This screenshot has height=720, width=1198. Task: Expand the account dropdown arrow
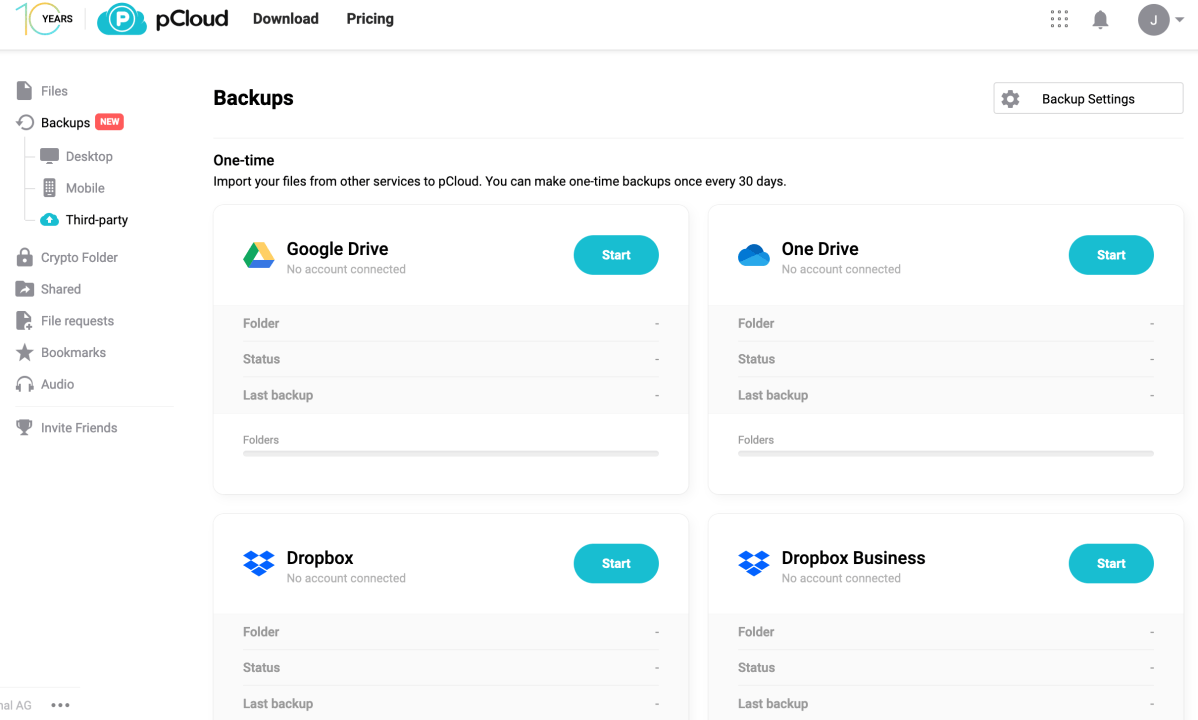pos(1180,20)
